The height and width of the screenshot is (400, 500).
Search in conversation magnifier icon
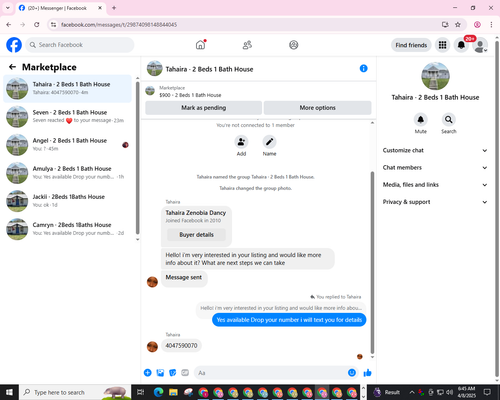[449, 119]
